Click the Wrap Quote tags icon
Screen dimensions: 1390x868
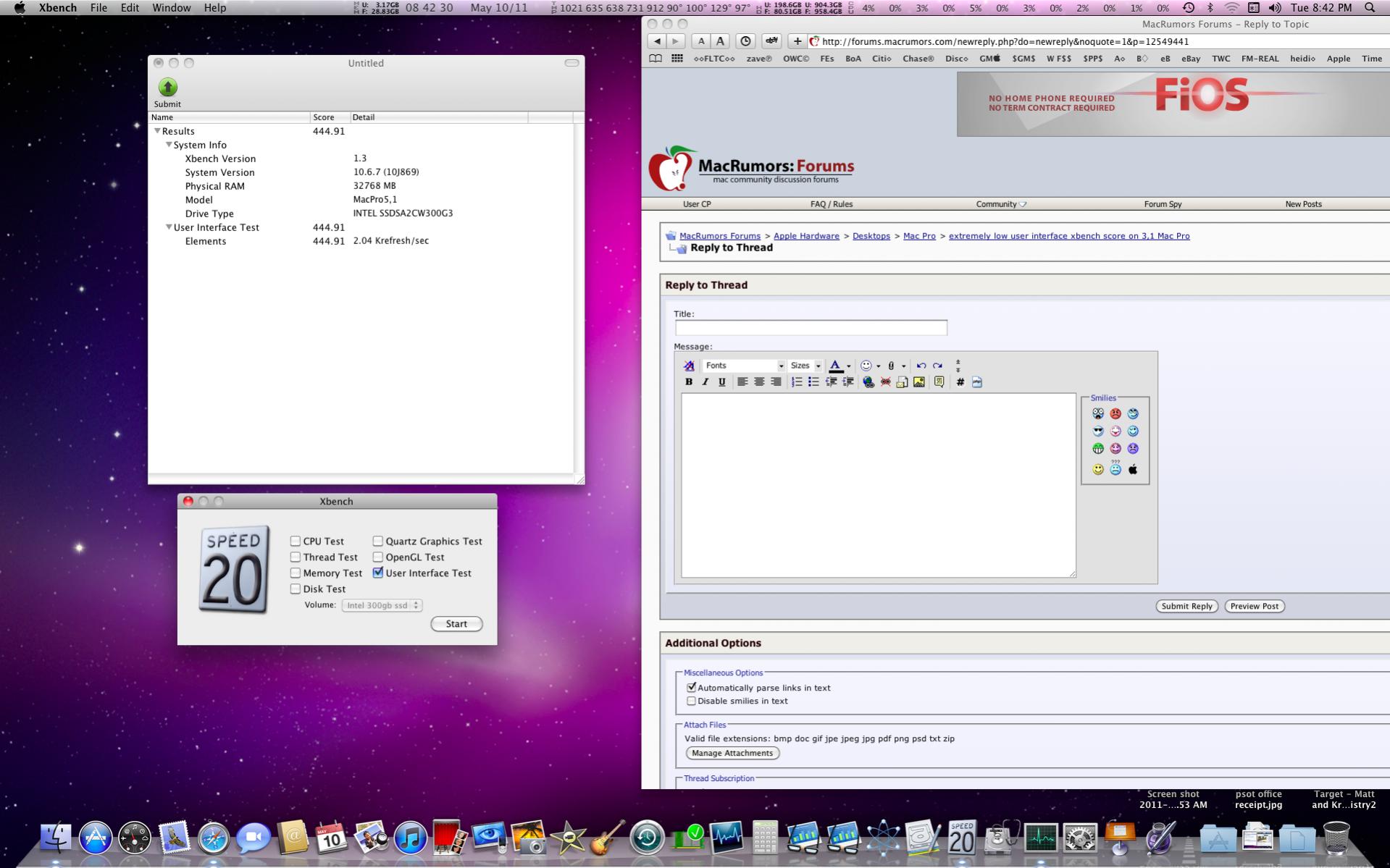pos(939,382)
